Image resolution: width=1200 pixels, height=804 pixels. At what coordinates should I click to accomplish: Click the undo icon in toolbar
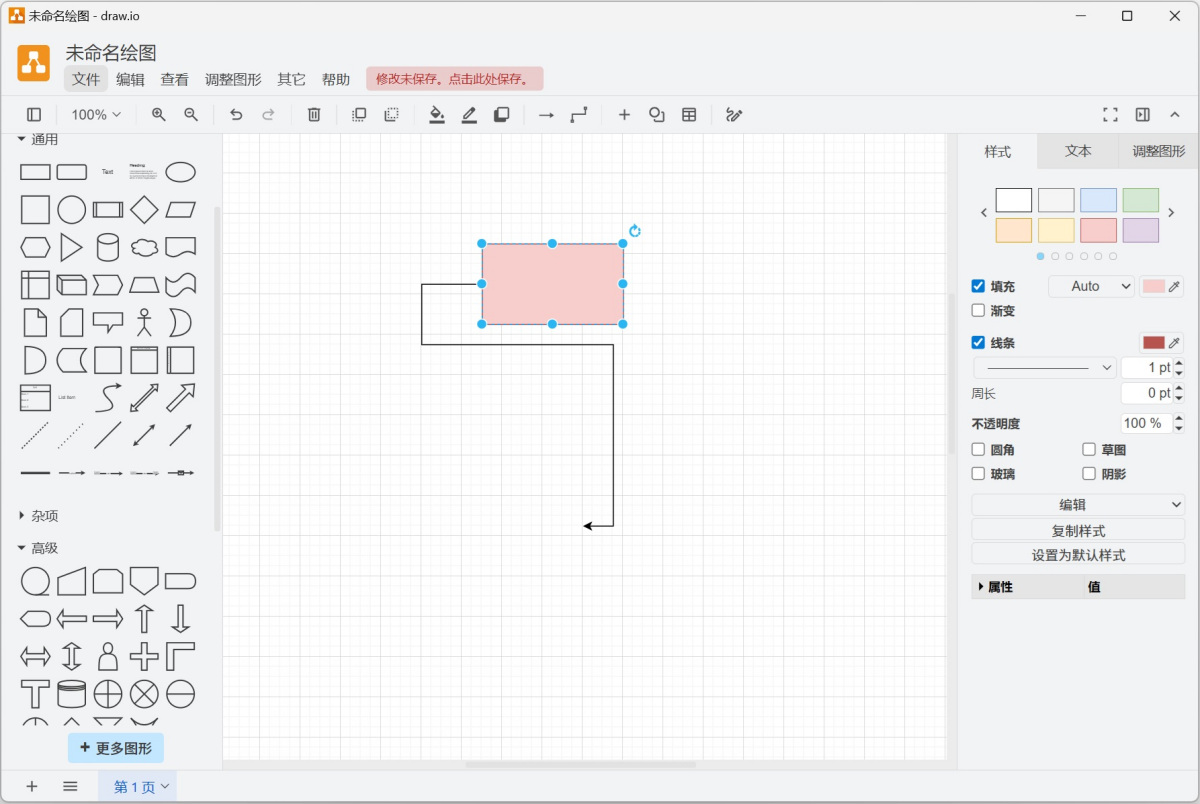[236, 115]
